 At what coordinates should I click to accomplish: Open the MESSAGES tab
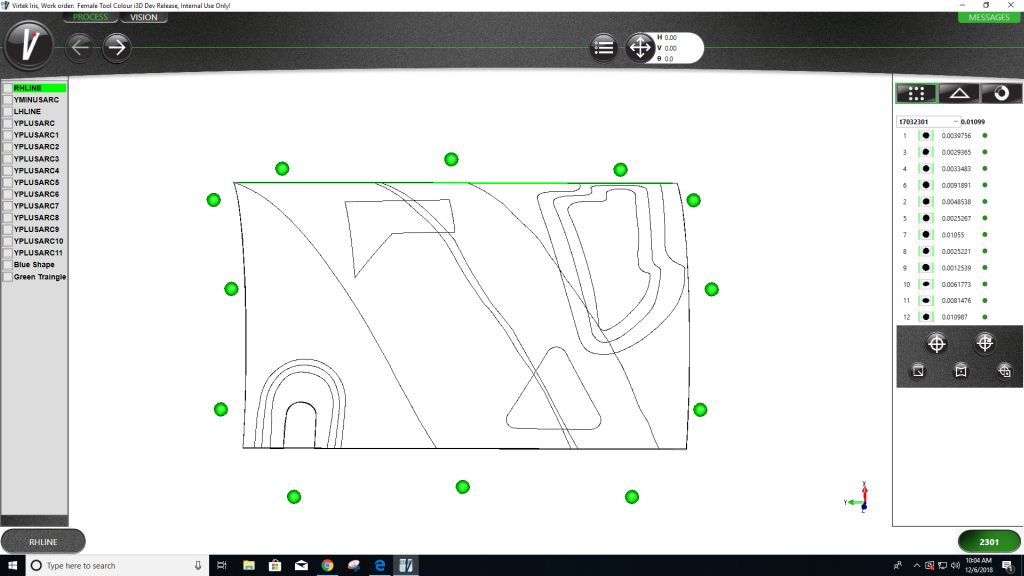tap(989, 18)
